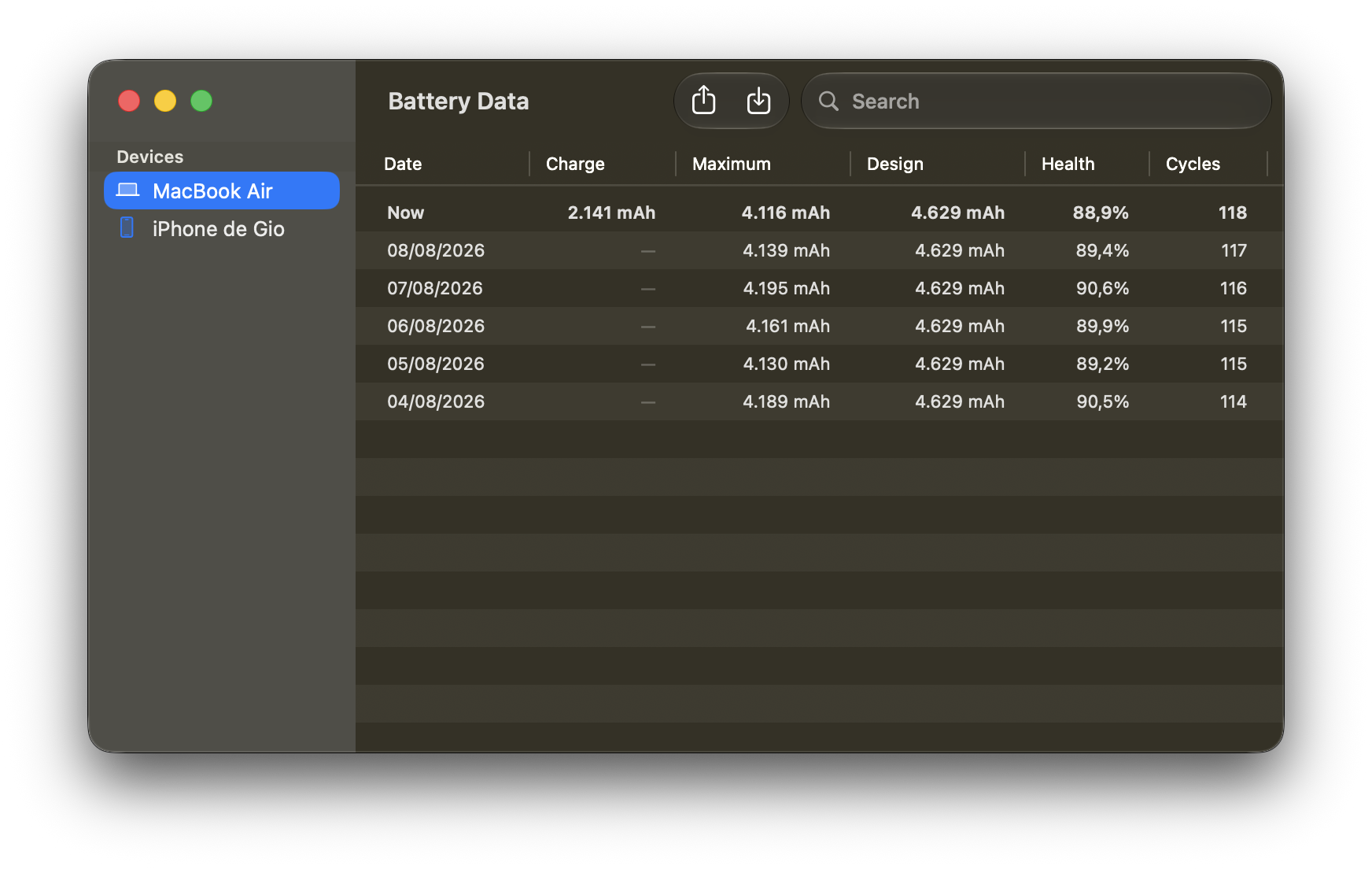Select the 08/08/2026 row
This screenshot has height=869, width=1372.
pyautogui.click(x=820, y=250)
